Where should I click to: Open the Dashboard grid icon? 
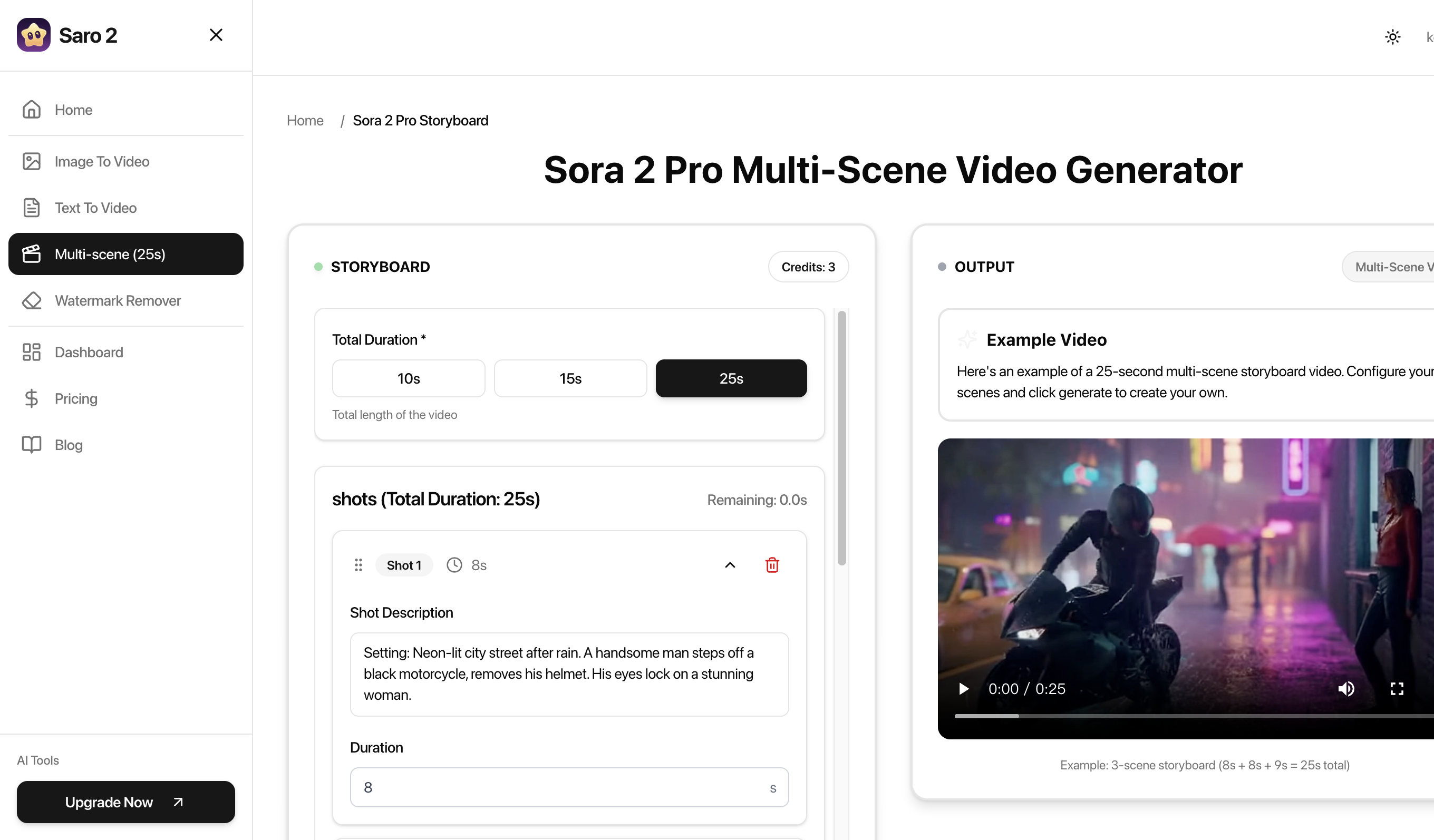tap(32, 352)
